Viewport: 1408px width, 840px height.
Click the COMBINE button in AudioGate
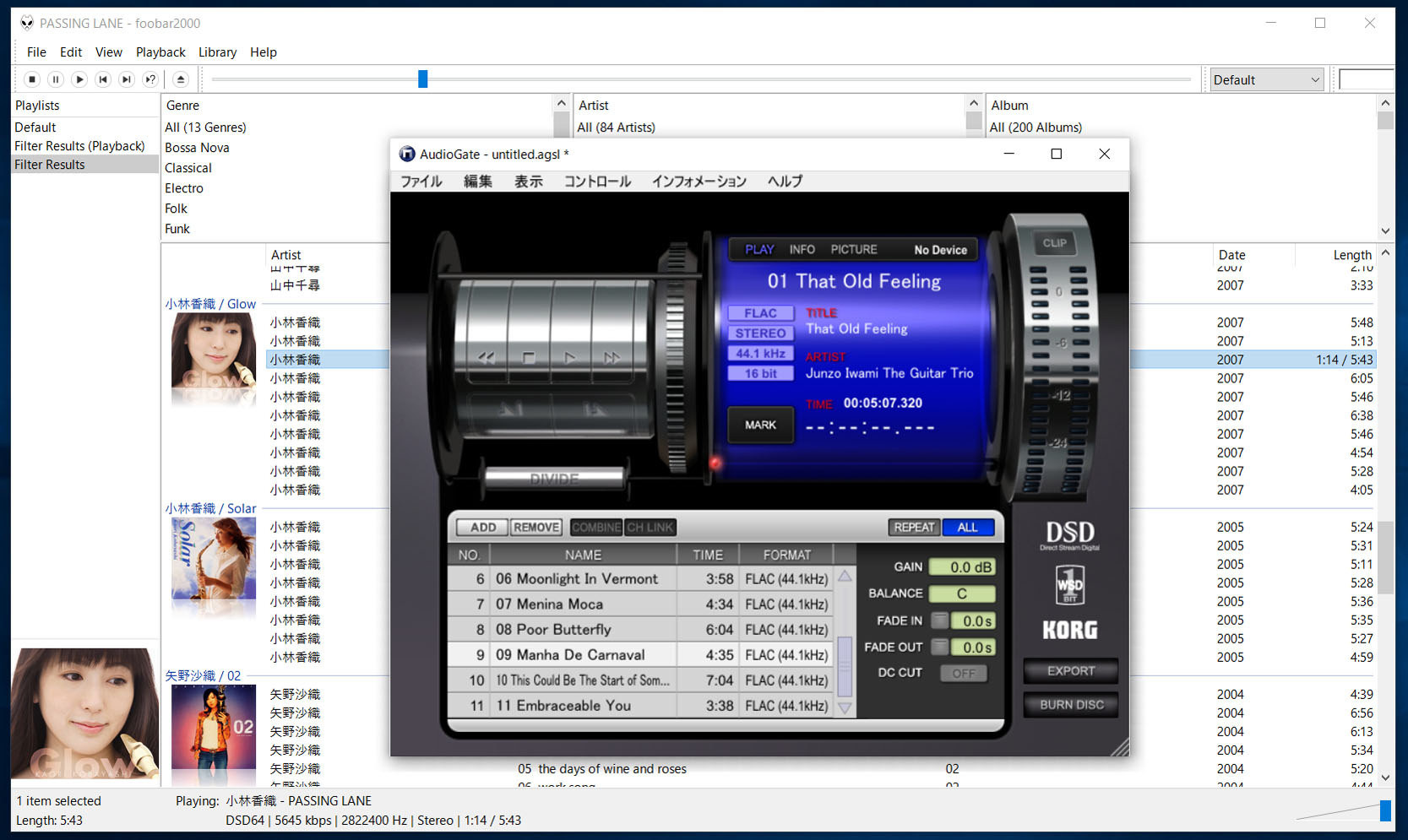click(x=596, y=528)
